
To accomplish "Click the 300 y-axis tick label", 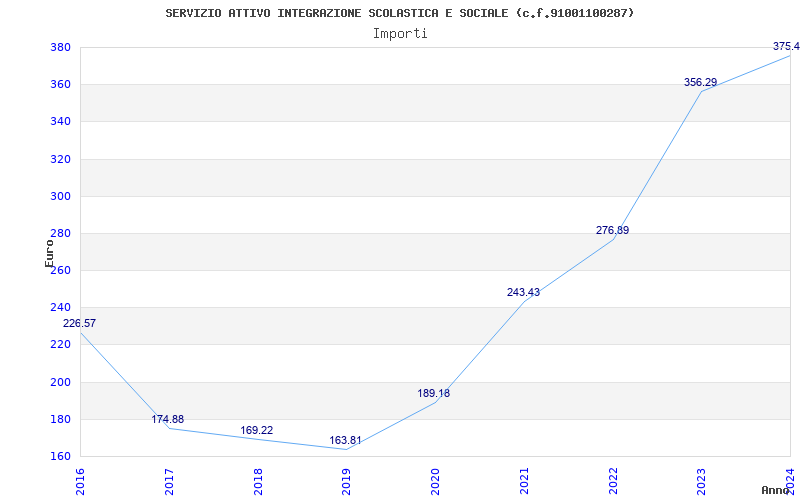I will (60, 196).
